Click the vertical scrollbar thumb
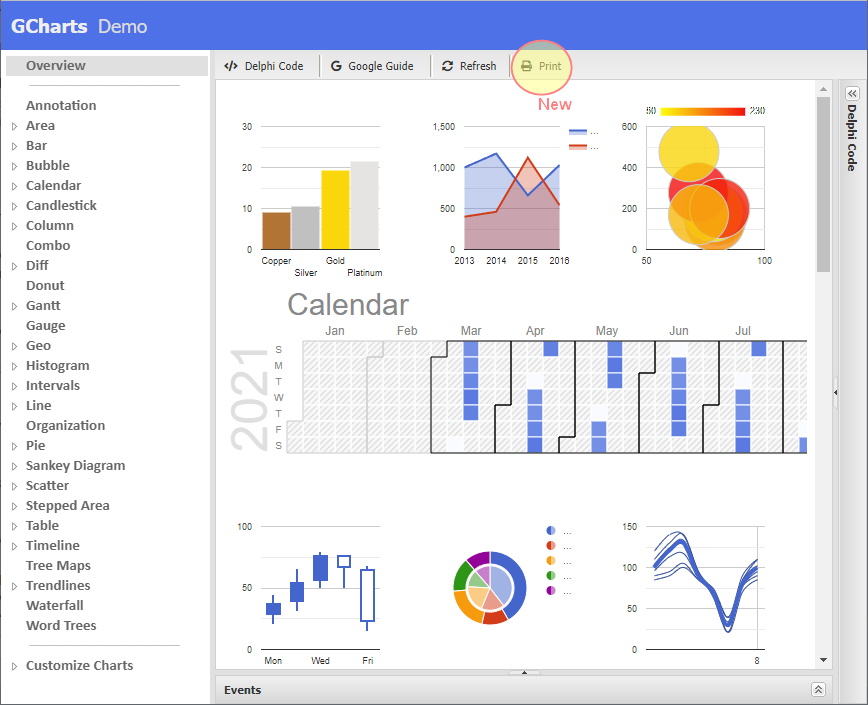868x705 pixels. point(823,184)
